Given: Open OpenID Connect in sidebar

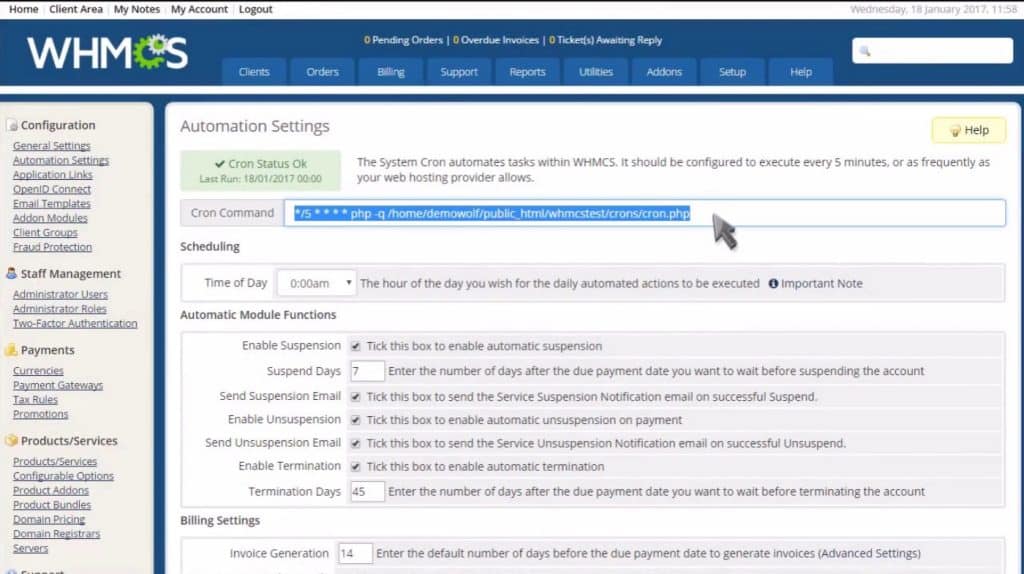Looking at the screenshot, I should pyautogui.click(x=52, y=189).
